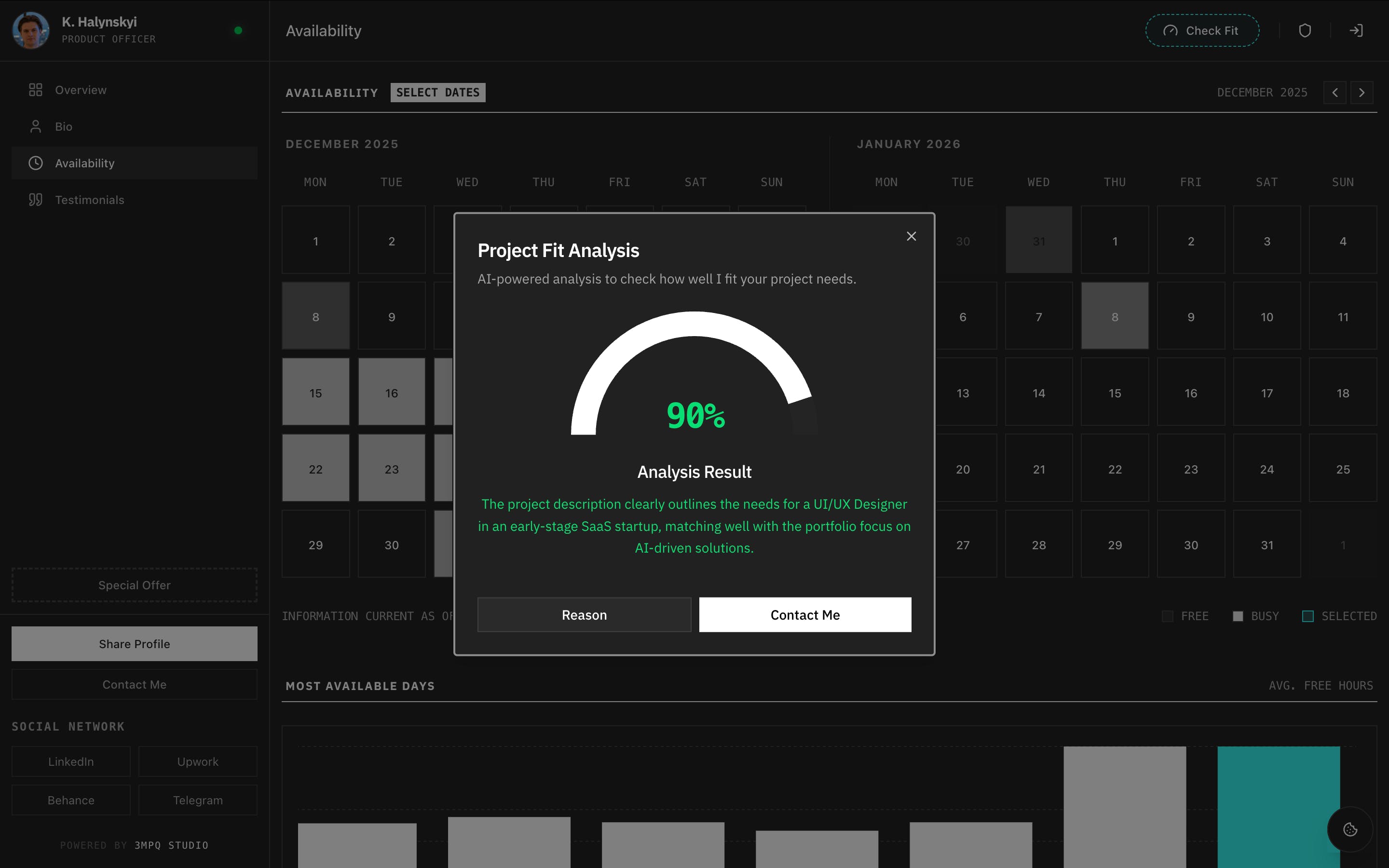
Task: Open cookie settings floating icon
Action: 1350,829
